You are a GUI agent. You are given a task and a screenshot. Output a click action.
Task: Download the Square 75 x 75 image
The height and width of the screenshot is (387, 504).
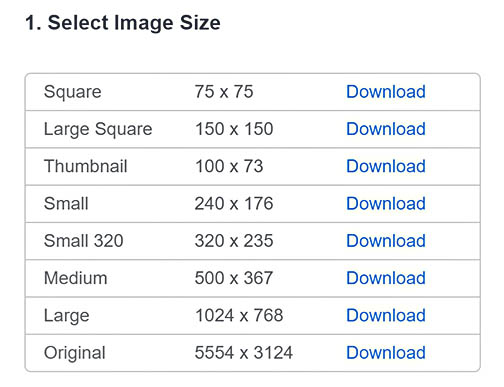tap(386, 92)
